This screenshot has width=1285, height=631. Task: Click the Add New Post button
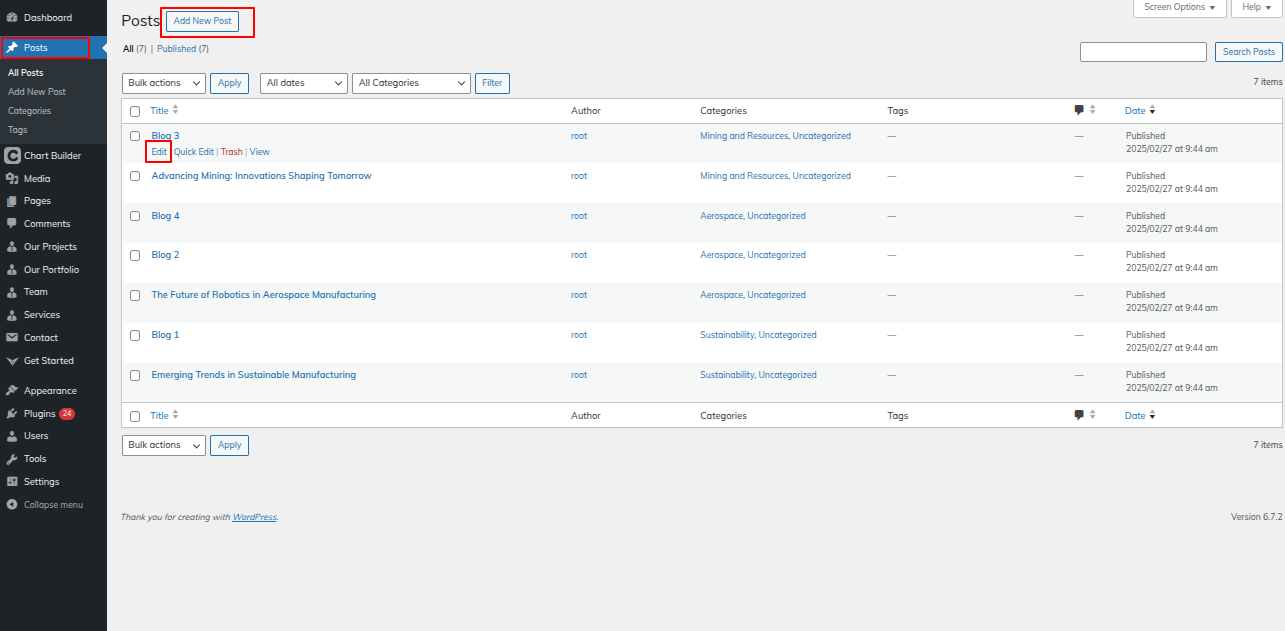203,21
